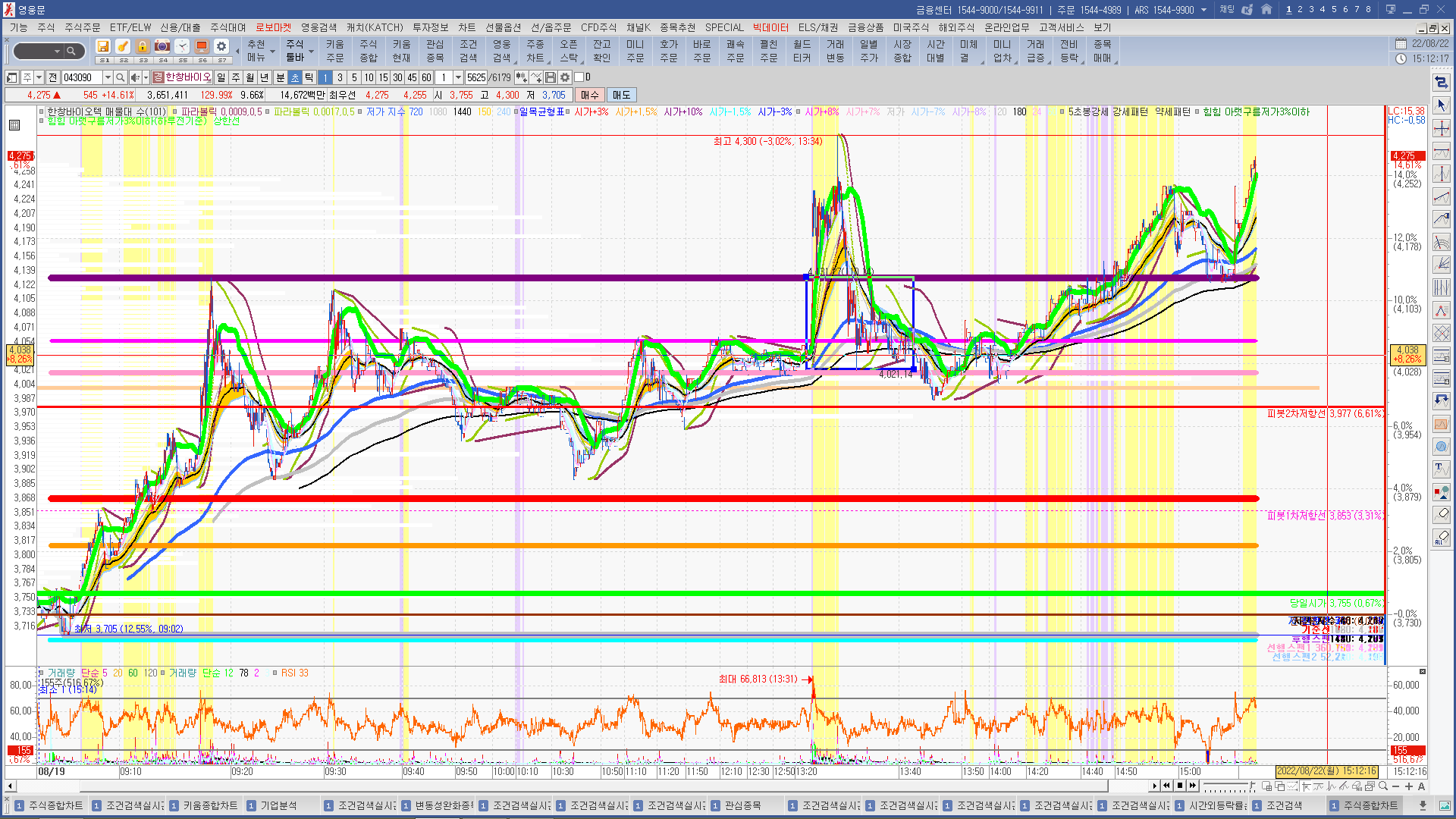Click the clock icon S5
The width and height of the screenshot is (1456, 819).
182,47
